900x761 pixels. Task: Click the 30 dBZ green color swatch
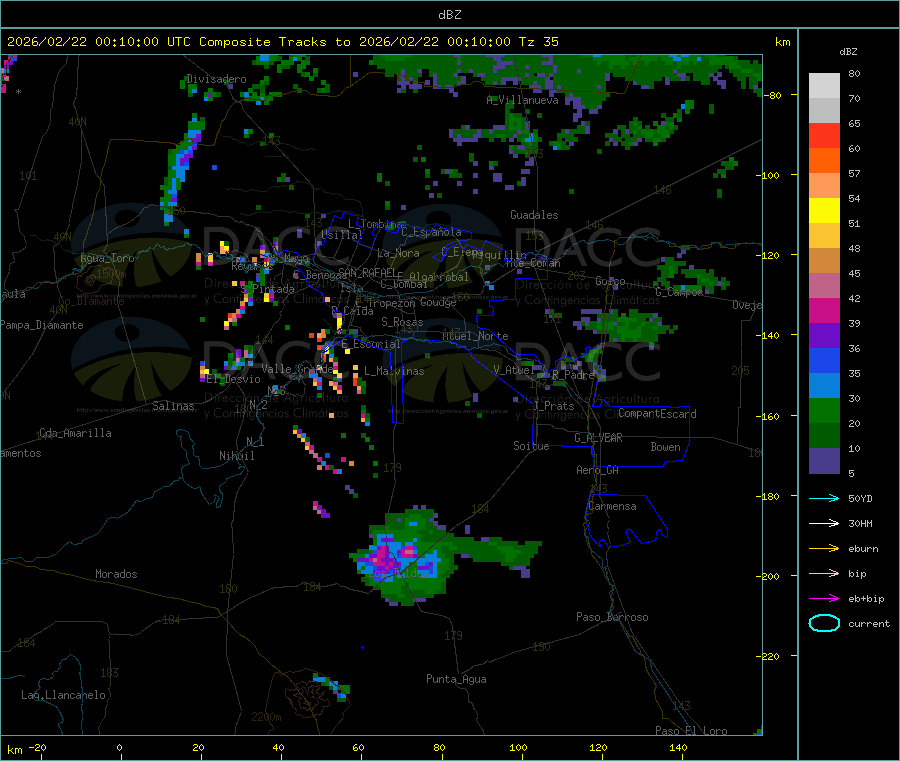pyautogui.click(x=824, y=411)
